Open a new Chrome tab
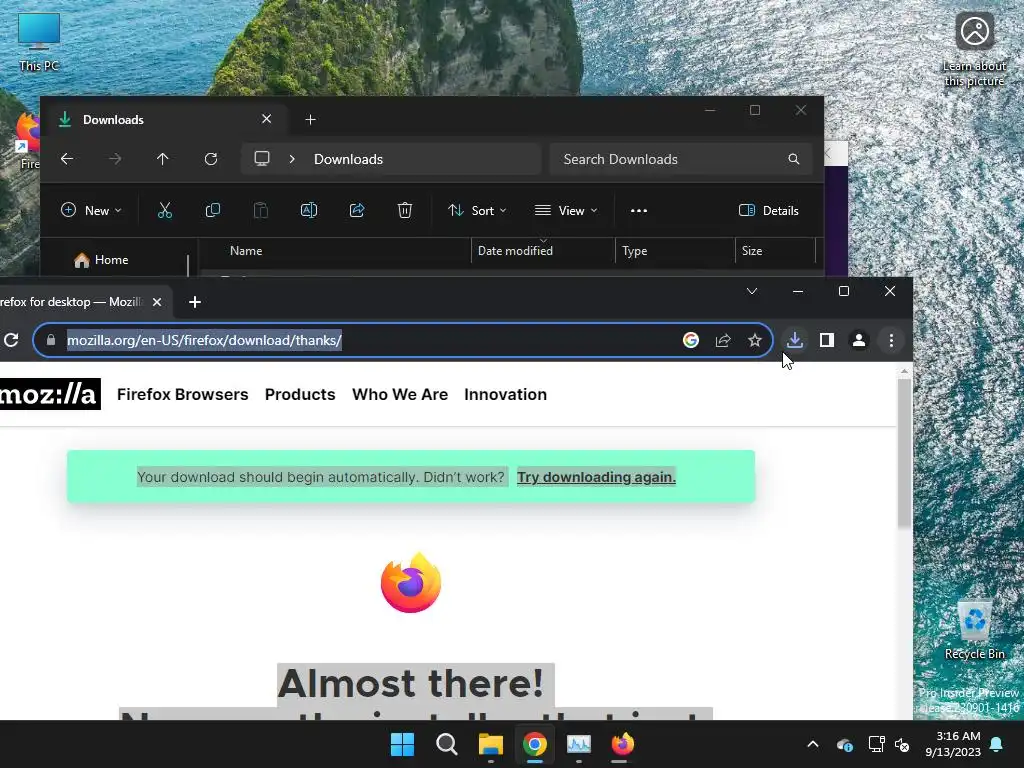This screenshot has width=1024, height=768. 195,302
